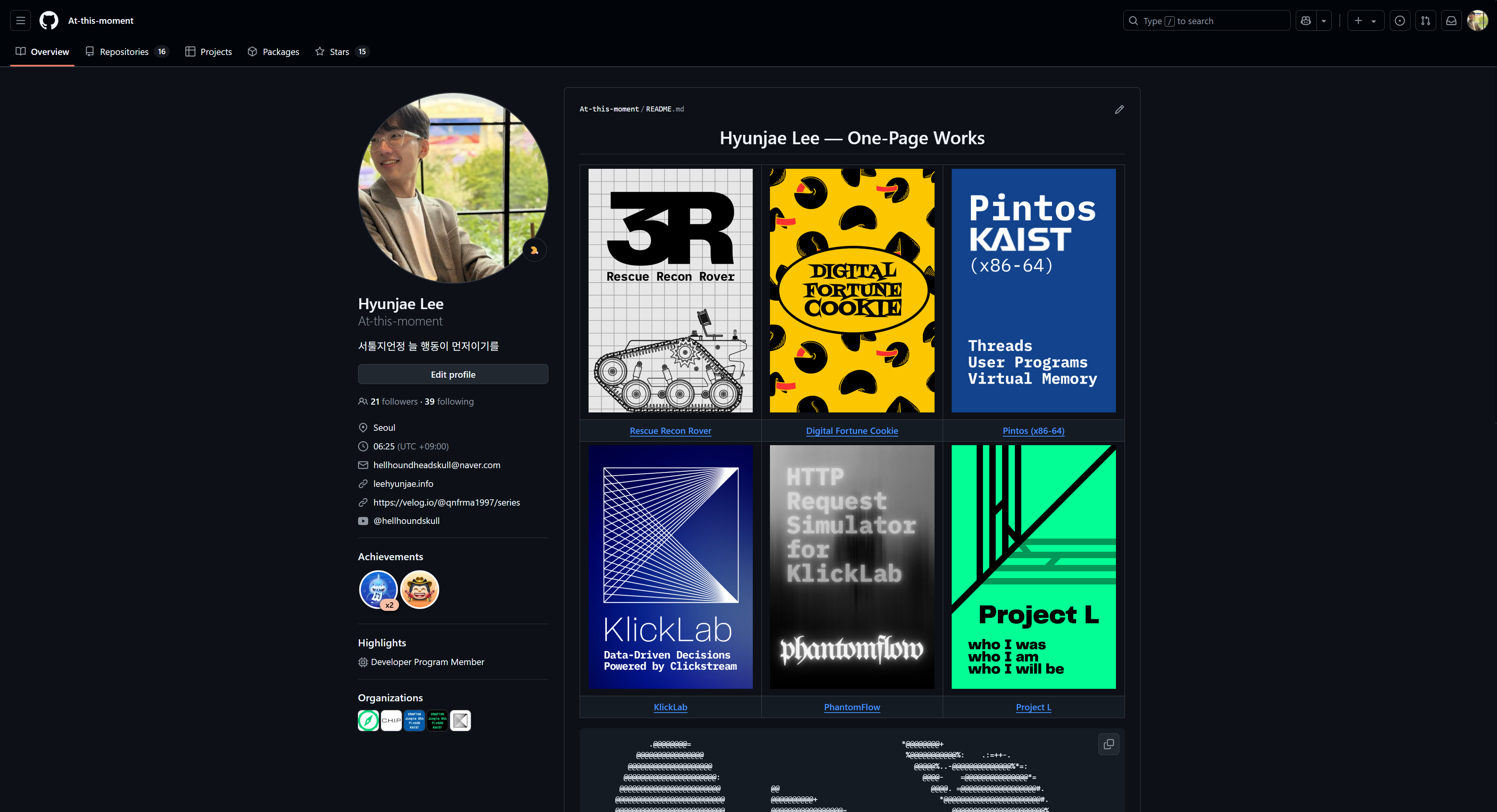Click the GitHub logo homepage icon

pos(49,21)
